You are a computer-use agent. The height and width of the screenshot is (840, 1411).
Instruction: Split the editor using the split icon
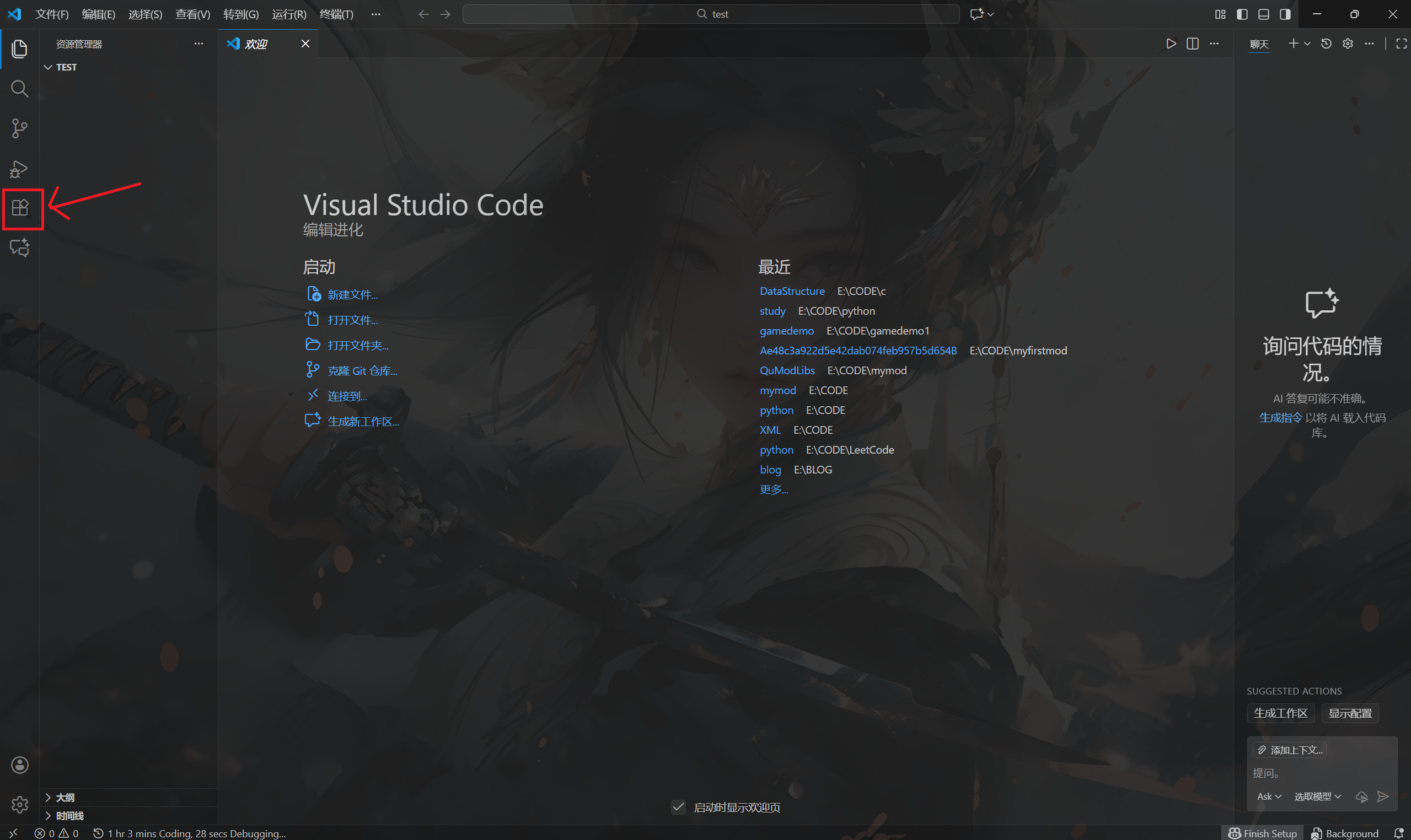1193,43
